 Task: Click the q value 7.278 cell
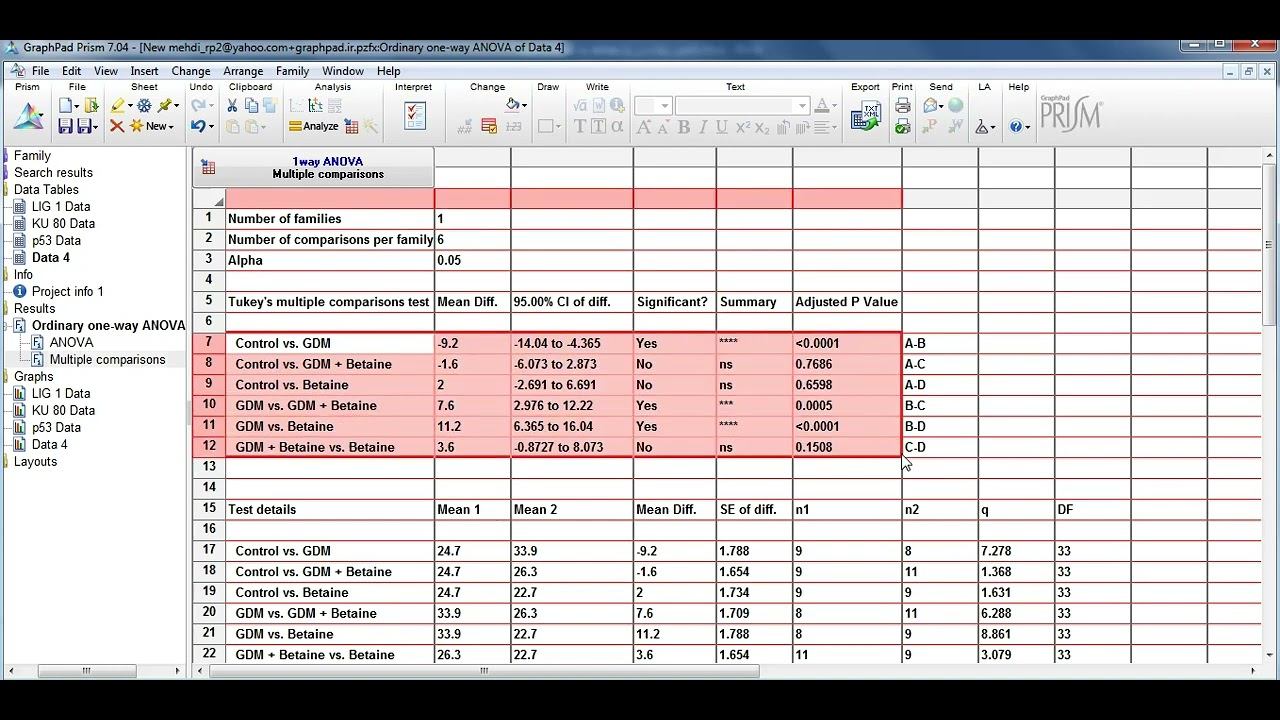[x=1016, y=551]
